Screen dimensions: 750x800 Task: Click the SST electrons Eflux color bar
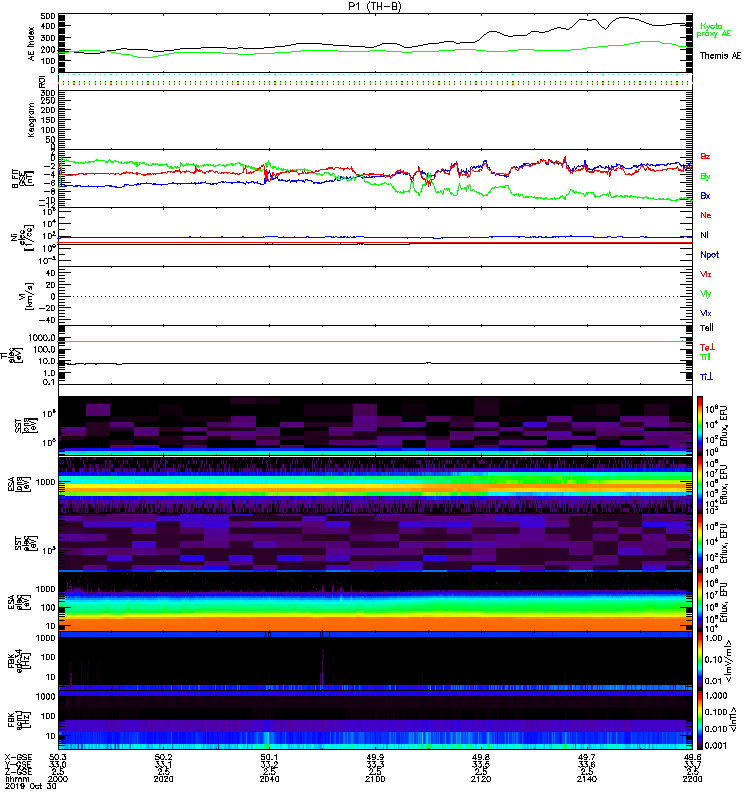699,542
